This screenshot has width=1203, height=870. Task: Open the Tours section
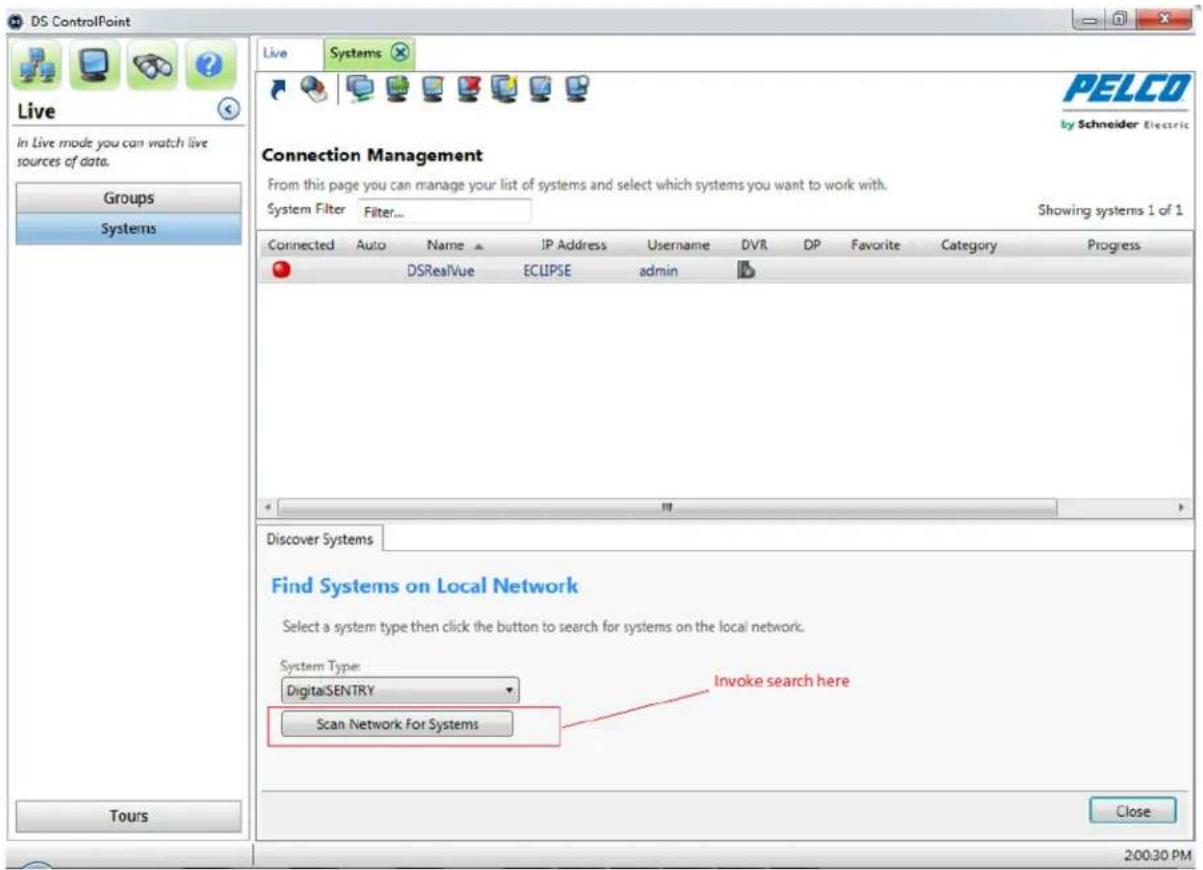click(x=129, y=816)
